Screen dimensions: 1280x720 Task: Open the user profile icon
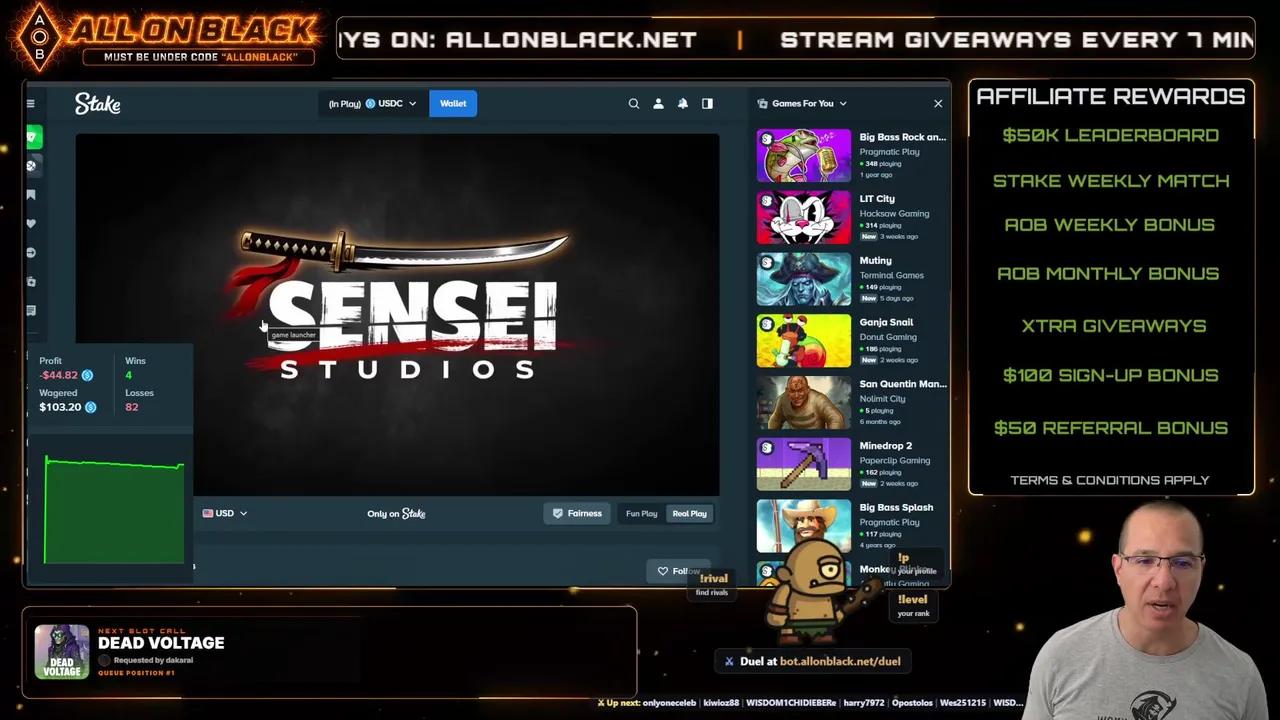pyautogui.click(x=658, y=104)
